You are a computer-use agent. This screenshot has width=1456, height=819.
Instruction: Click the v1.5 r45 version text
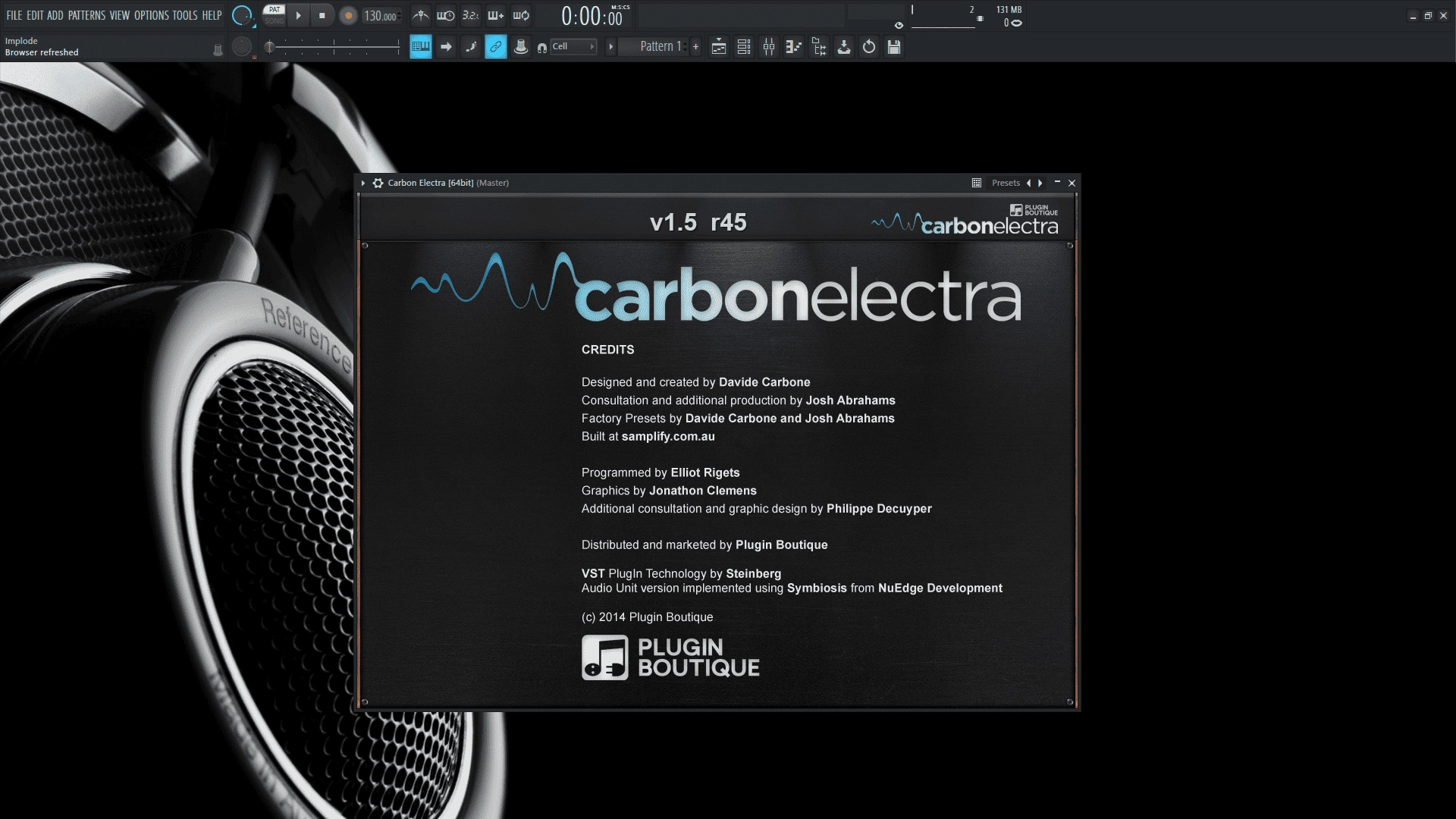click(x=698, y=222)
